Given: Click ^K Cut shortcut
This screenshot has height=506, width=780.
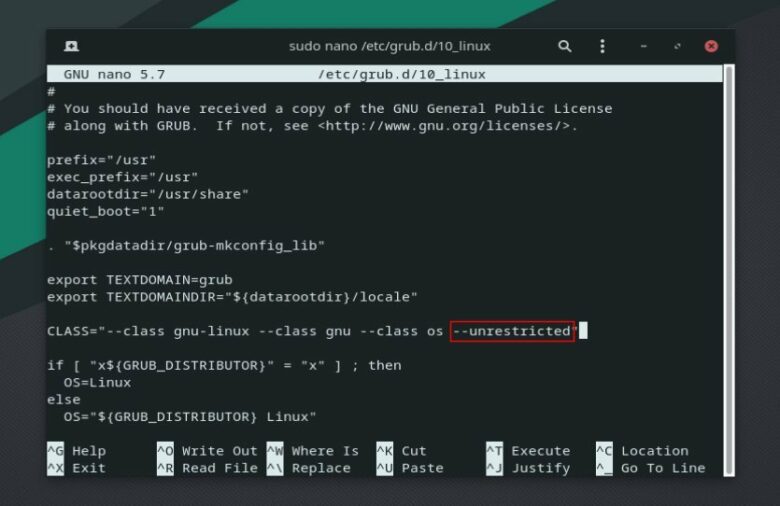Looking at the screenshot, I should click(x=401, y=451).
